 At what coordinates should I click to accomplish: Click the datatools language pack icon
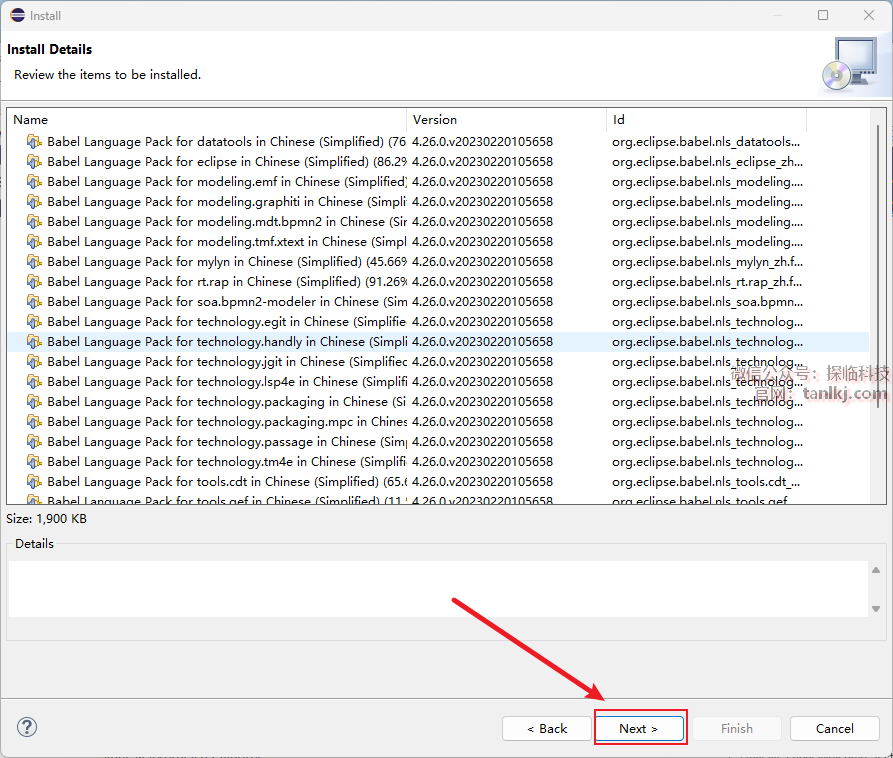tap(34, 142)
